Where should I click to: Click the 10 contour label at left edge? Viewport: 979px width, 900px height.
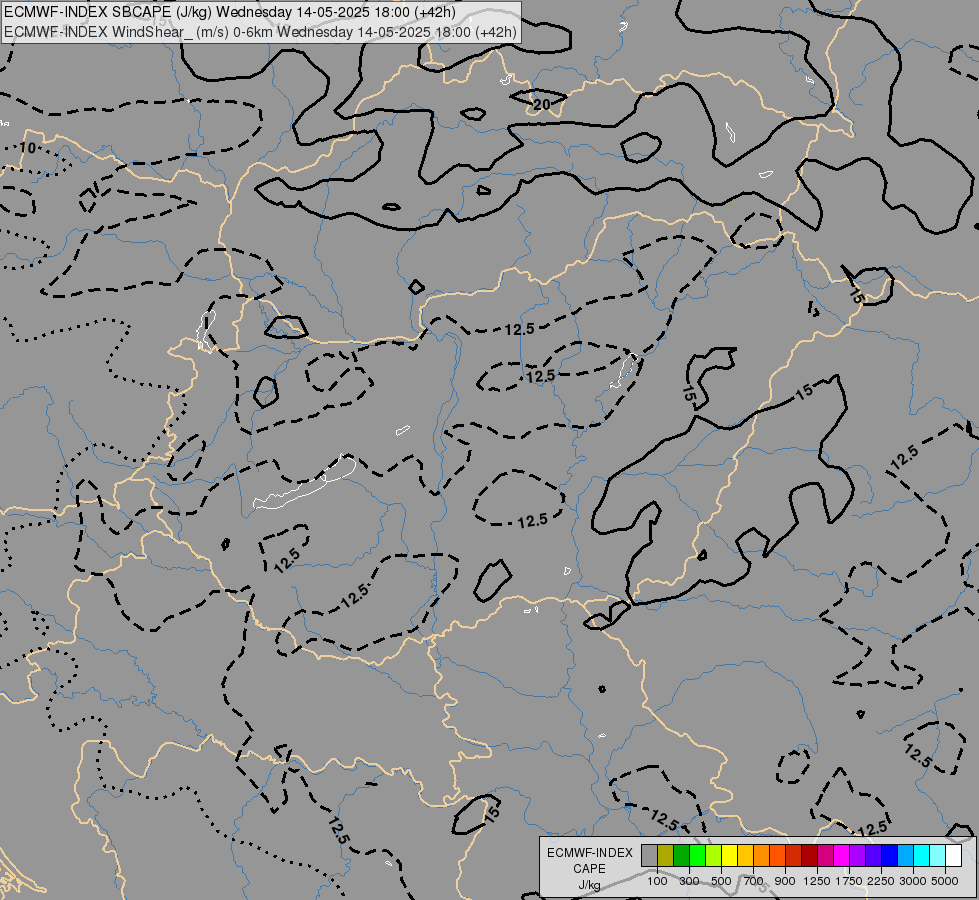coord(27,148)
